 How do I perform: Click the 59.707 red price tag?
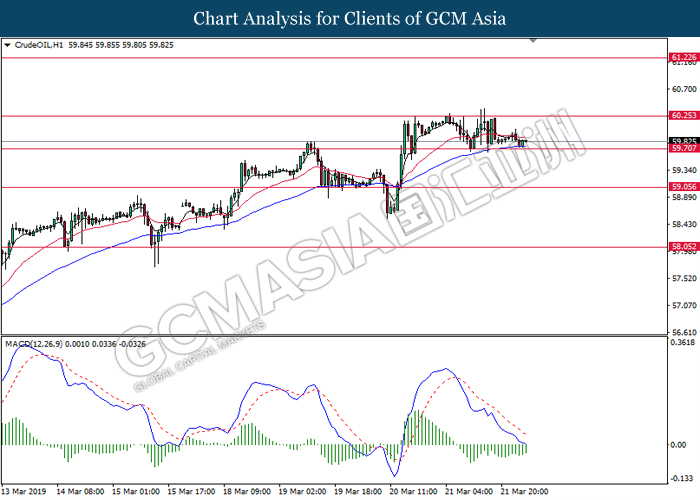point(683,149)
